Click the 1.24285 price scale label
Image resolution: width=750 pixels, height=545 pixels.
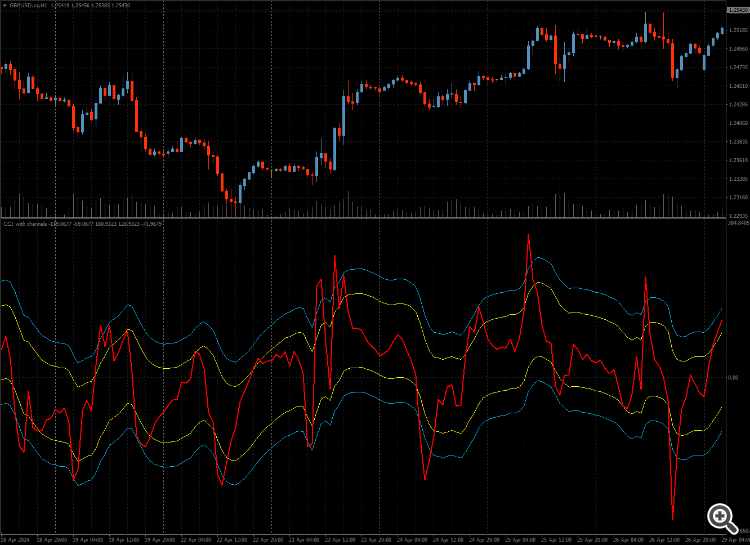click(x=738, y=104)
